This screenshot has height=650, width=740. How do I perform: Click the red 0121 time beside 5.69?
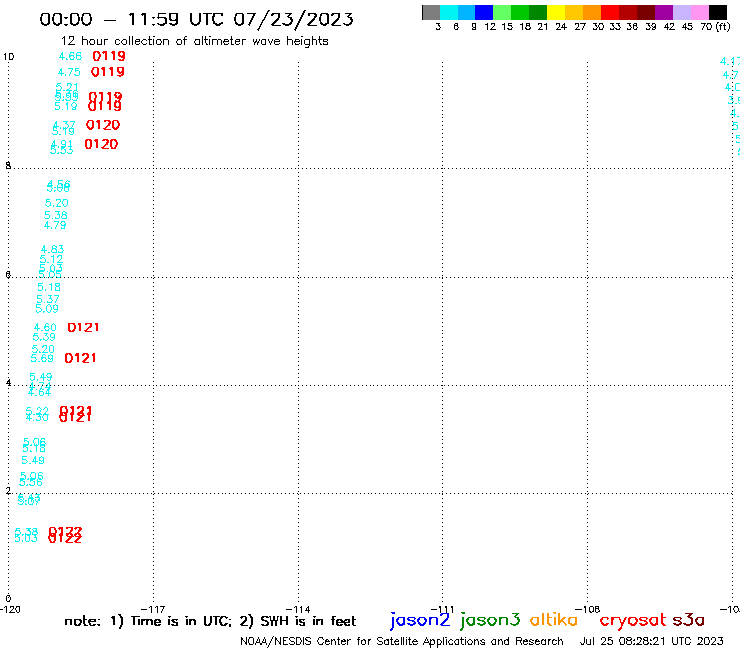(x=80, y=358)
